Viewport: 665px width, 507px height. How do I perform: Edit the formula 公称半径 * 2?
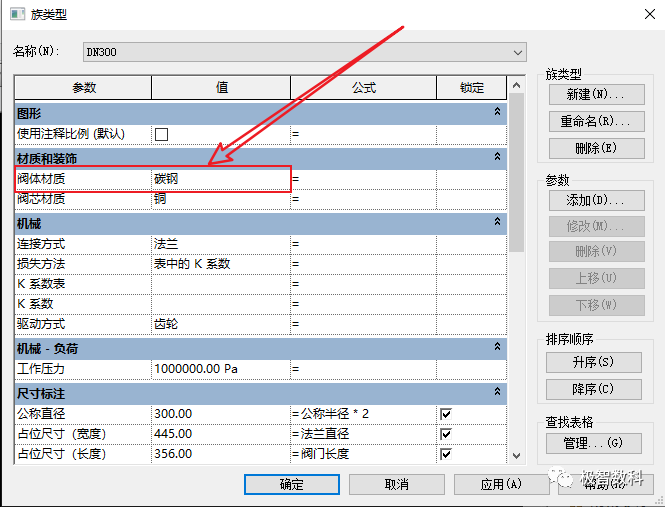pyautogui.click(x=363, y=414)
